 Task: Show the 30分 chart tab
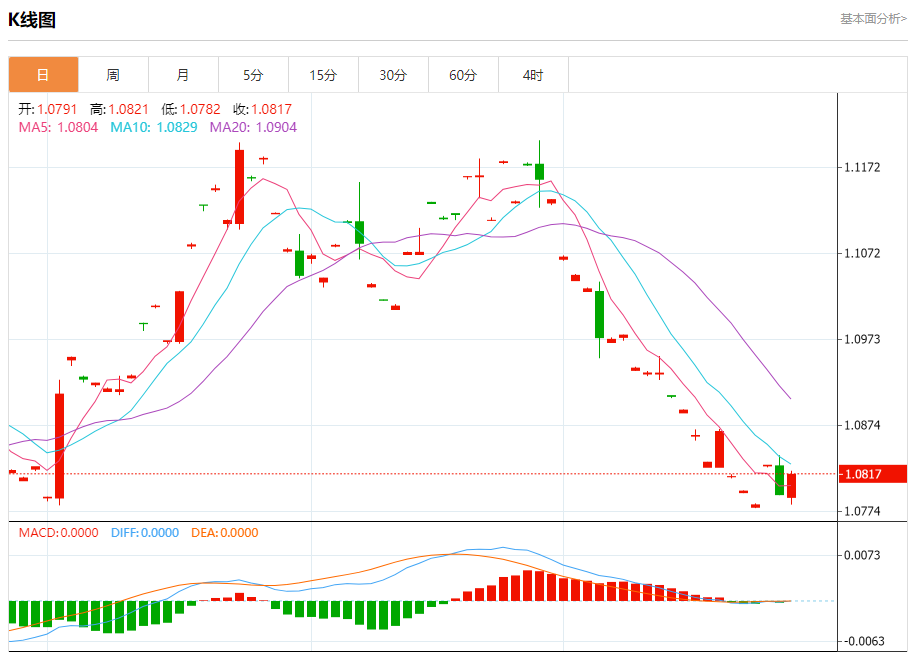coord(393,75)
